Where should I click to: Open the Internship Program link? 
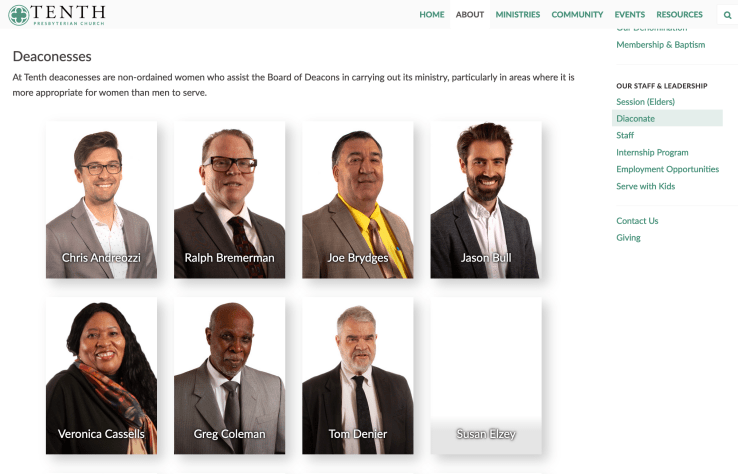(x=652, y=153)
